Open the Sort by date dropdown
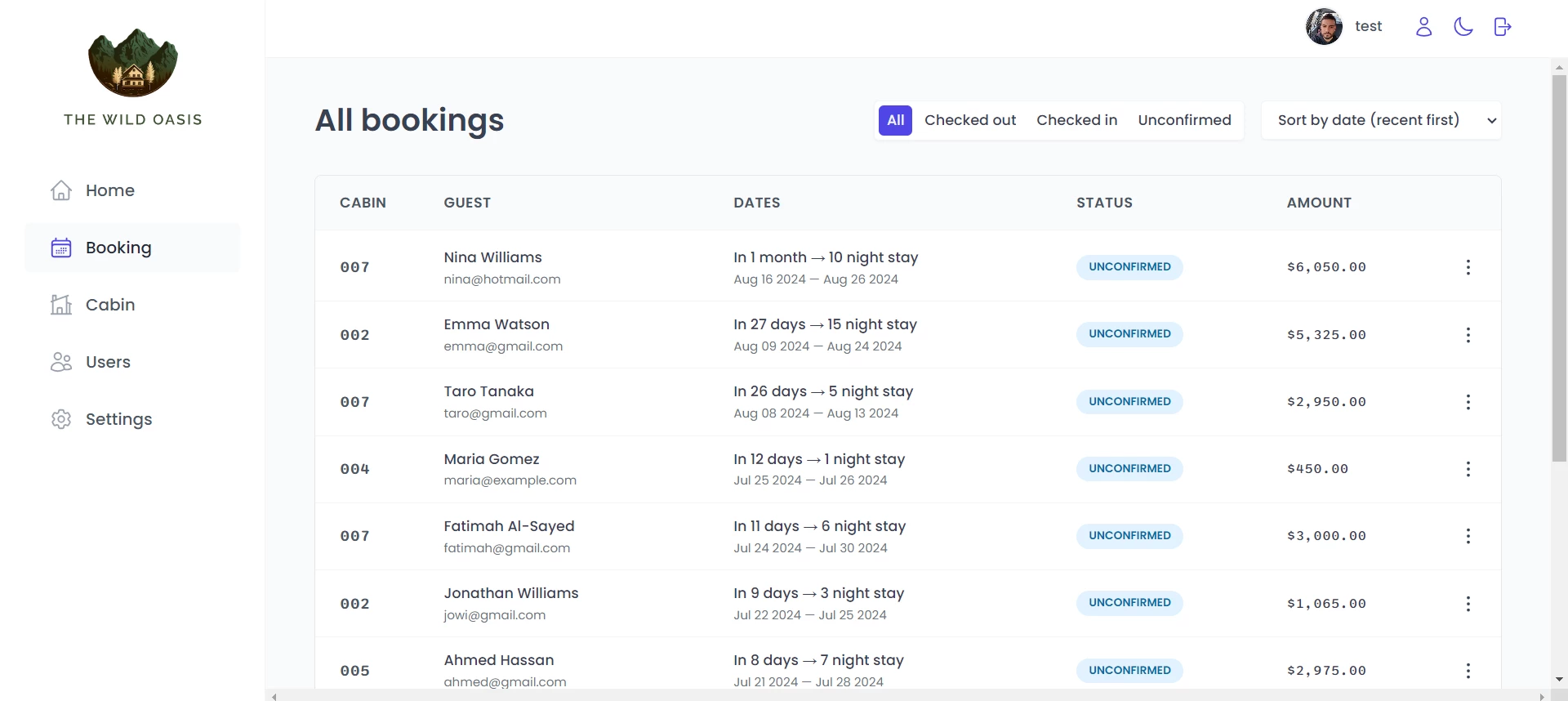Screen dimensions: 1568x701 click(1381, 120)
